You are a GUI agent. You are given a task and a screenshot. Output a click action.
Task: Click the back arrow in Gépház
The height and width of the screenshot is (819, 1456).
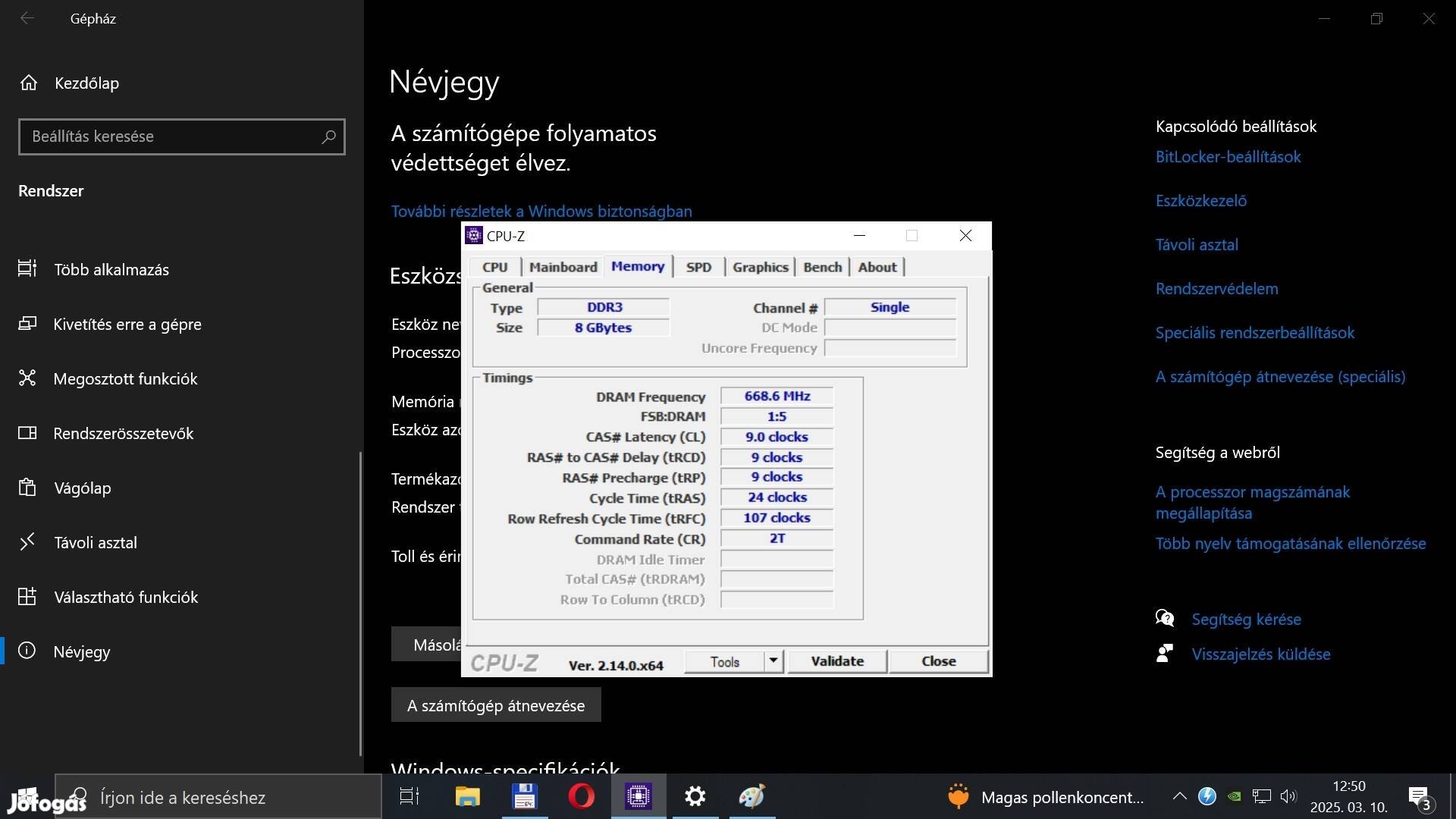(27, 18)
